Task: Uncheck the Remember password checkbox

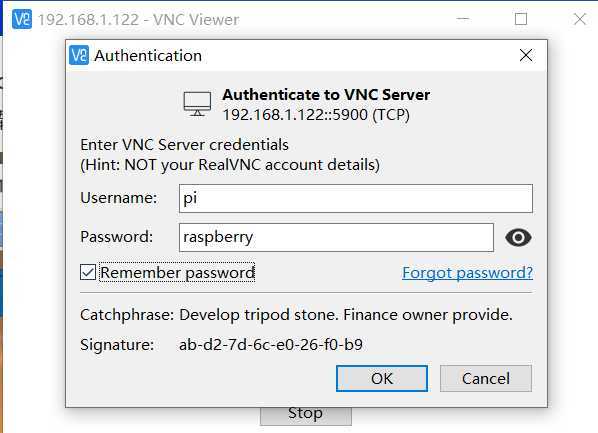Action: (88, 272)
